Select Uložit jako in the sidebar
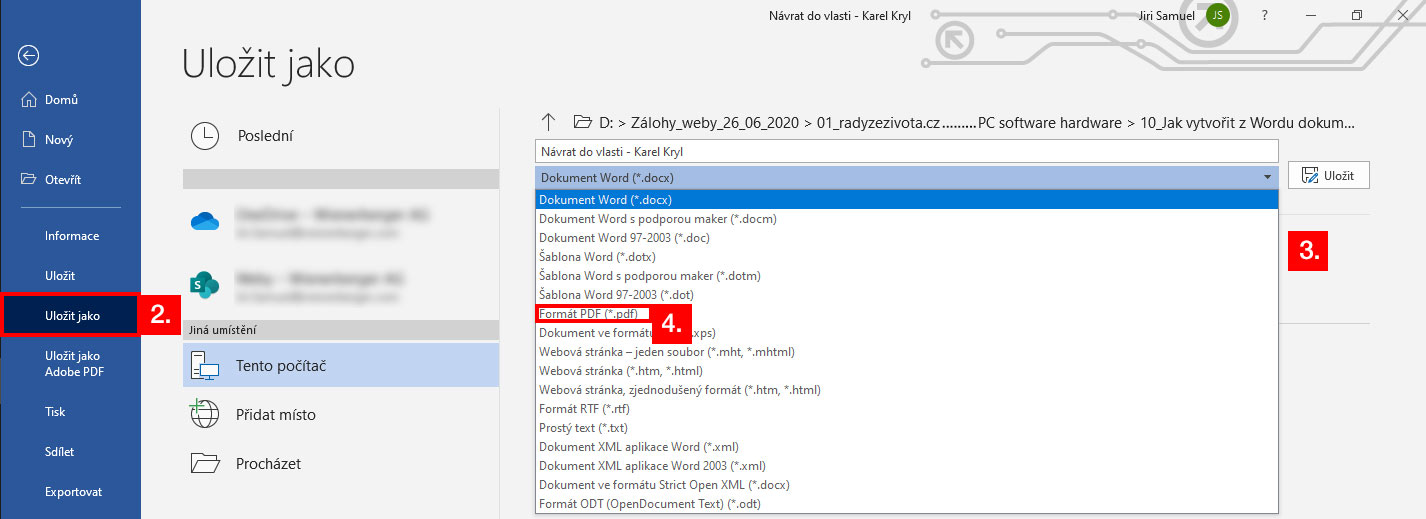The width and height of the screenshot is (1426, 519). [70, 315]
